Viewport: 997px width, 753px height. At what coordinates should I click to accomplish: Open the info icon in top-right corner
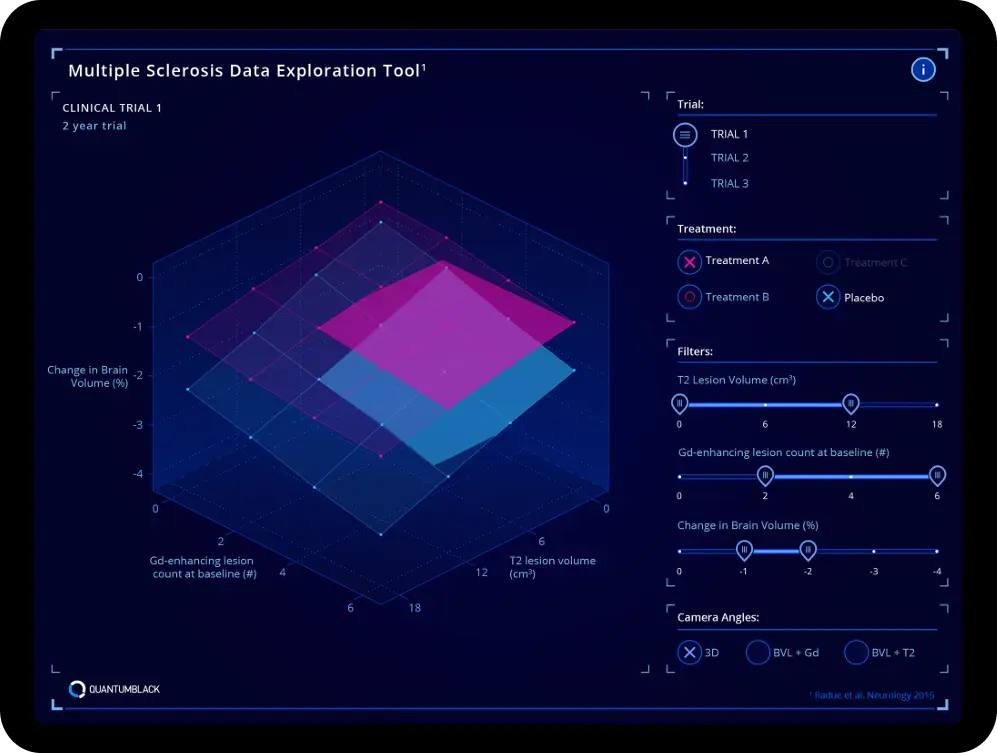click(x=922, y=69)
